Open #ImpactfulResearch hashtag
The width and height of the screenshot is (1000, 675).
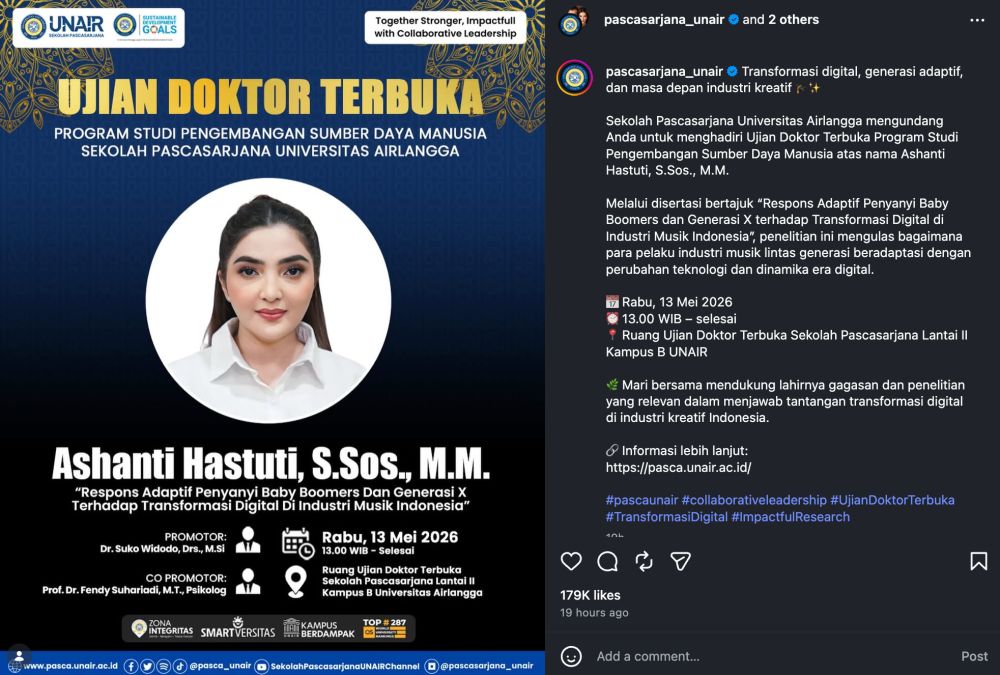tap(790, 517)
